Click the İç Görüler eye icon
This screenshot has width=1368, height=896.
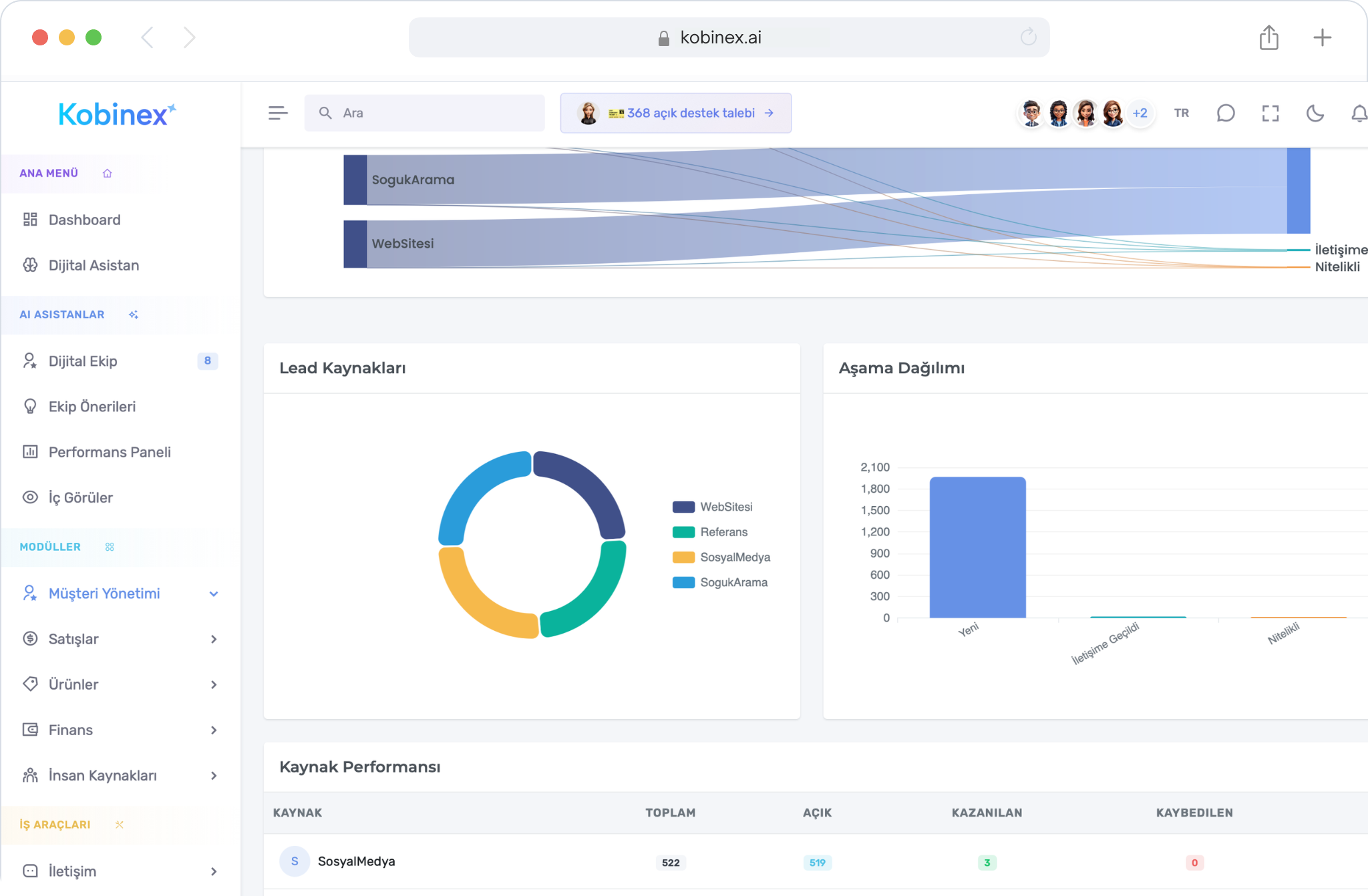pos(30,497)
